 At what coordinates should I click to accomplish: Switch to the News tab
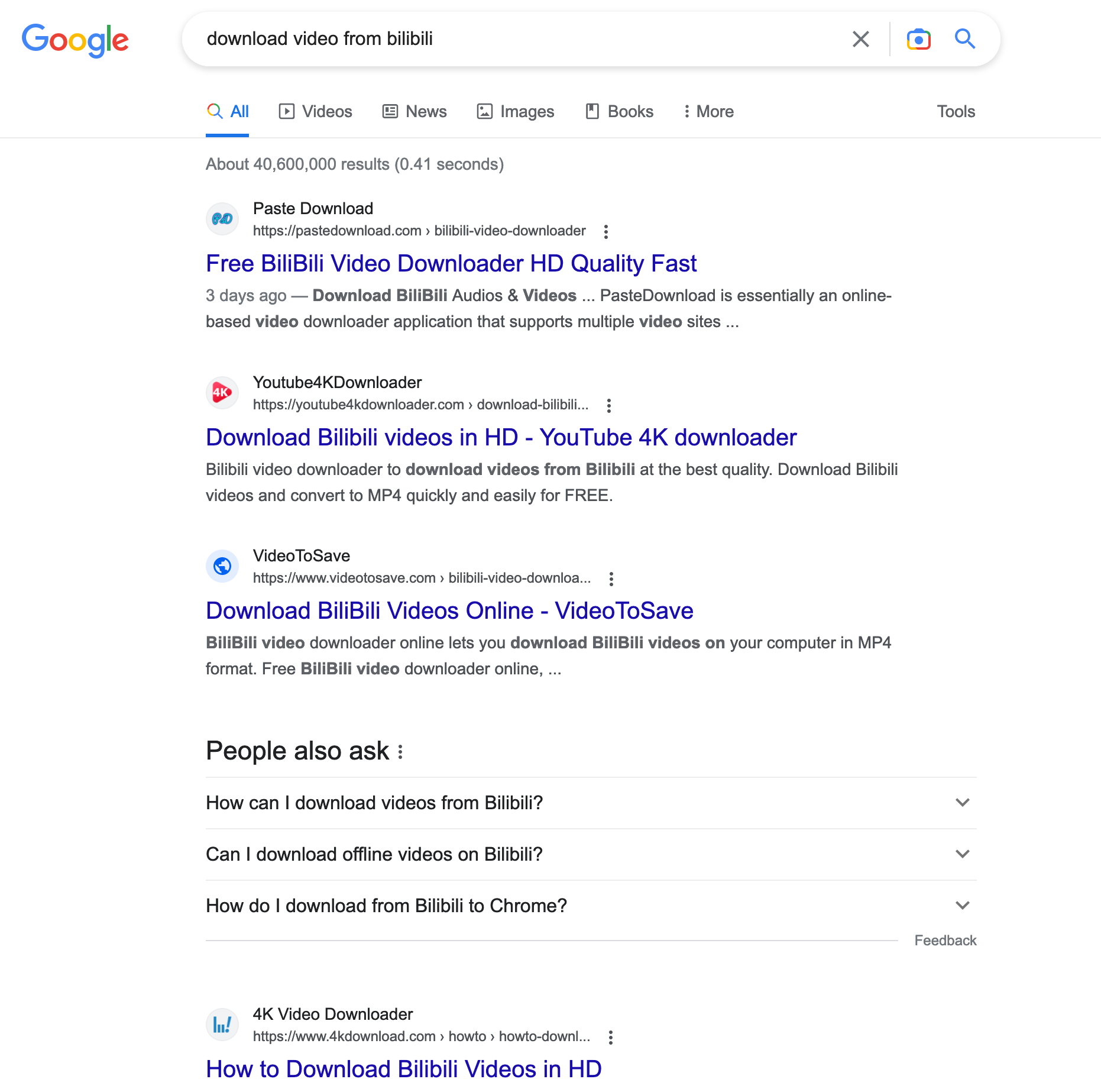coord(415,111)
